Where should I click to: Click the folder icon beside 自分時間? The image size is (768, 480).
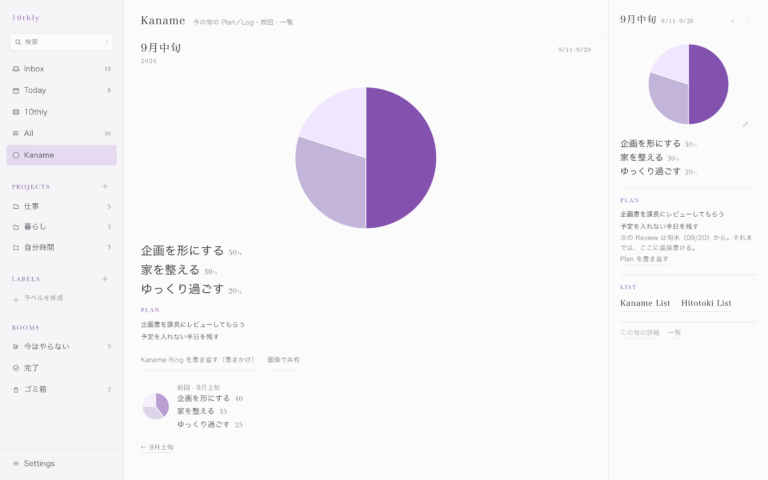point(16,248)
